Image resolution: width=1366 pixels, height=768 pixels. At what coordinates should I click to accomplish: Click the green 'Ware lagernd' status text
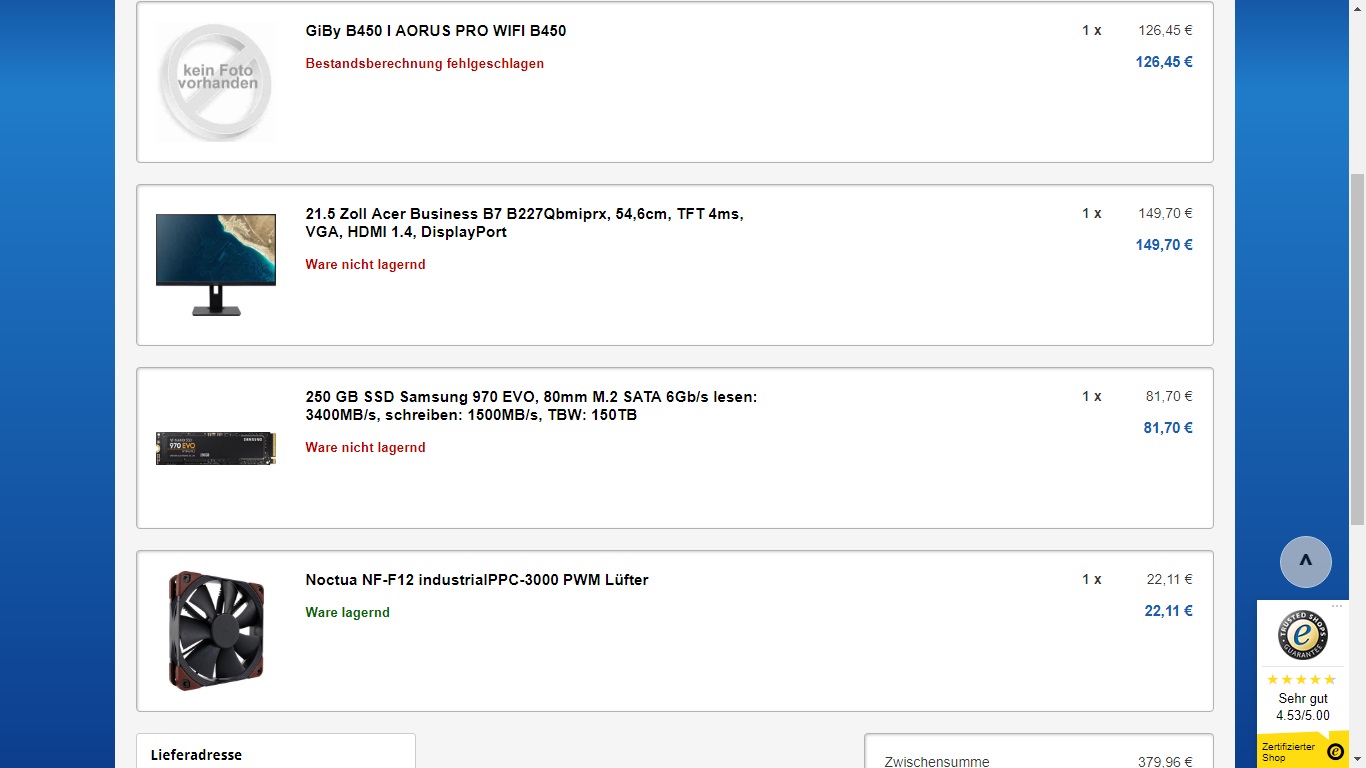point(348,613)
